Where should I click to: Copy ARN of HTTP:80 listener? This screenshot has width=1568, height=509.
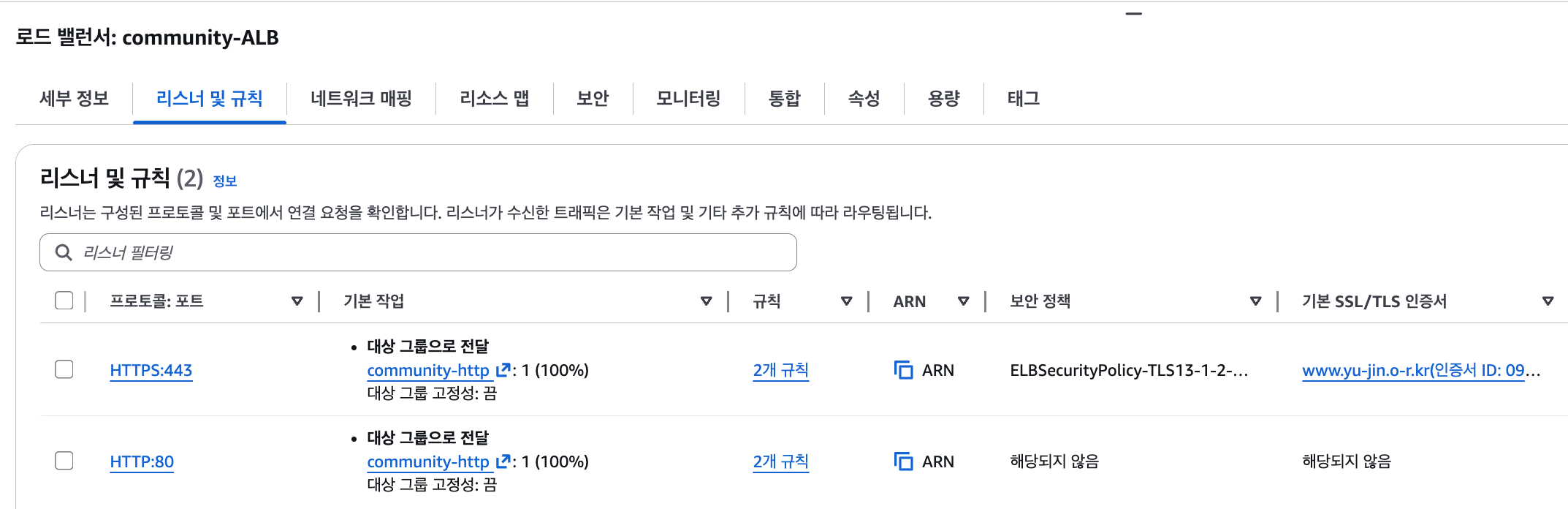(x=904, y=461)
